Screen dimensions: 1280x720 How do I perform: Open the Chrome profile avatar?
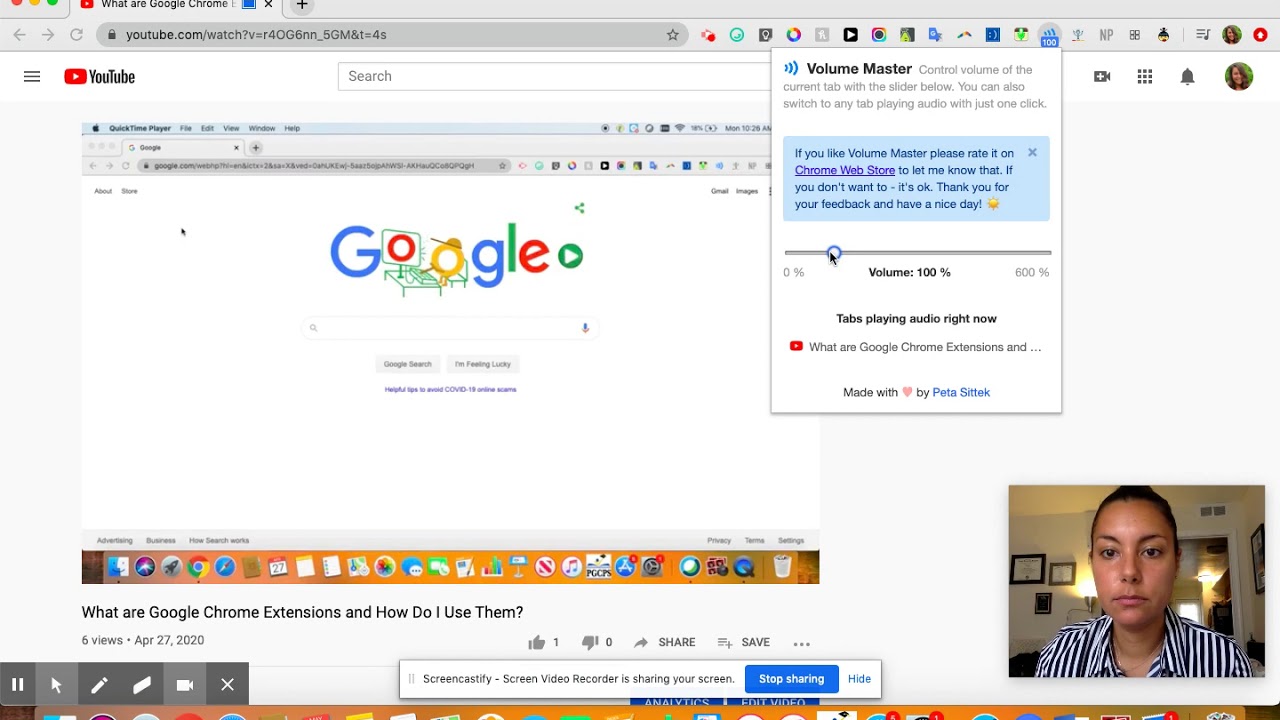coord(1232,35)
